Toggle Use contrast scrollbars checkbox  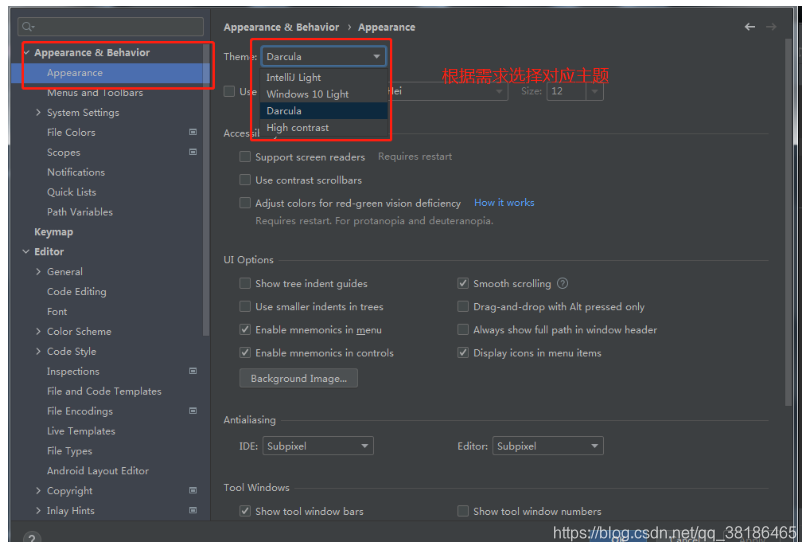(x=245, y=180)
